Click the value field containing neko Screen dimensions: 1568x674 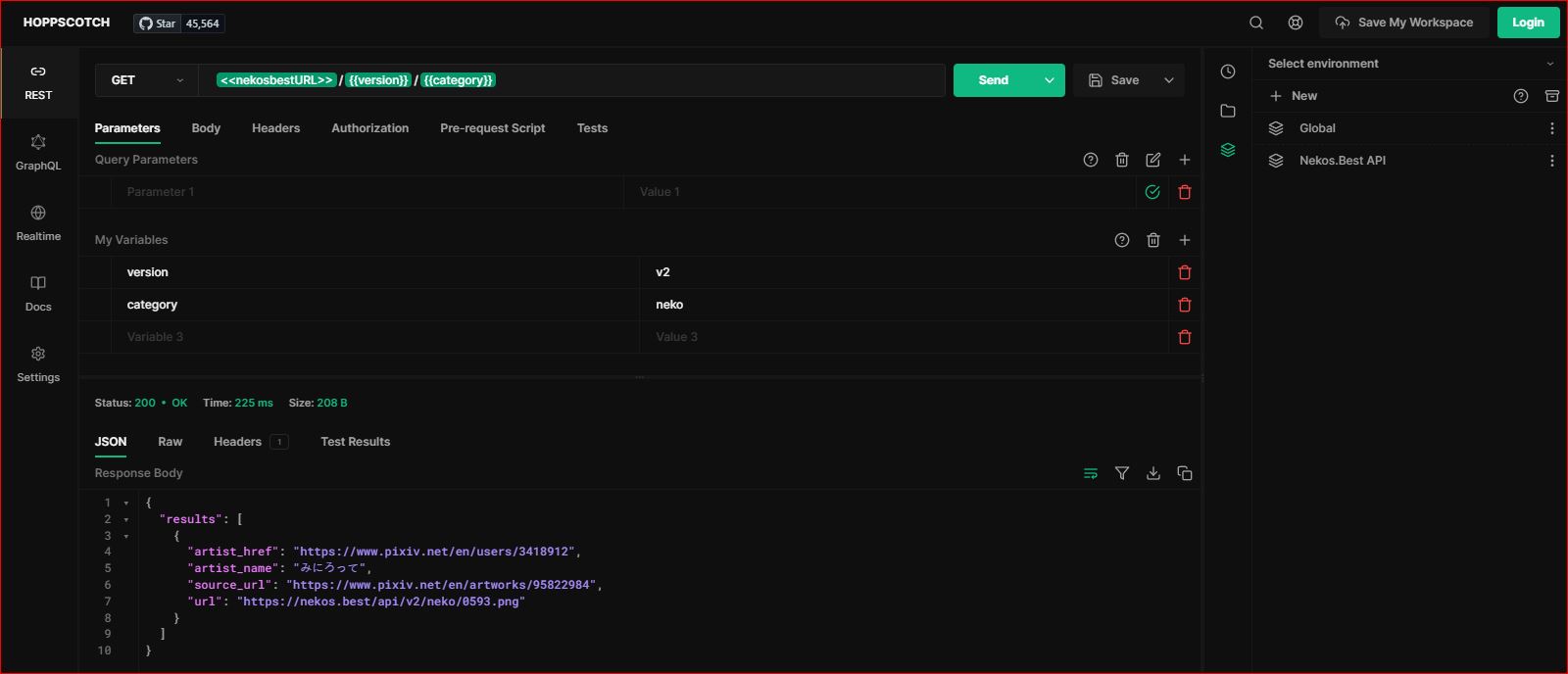click(x=904, y=305)
